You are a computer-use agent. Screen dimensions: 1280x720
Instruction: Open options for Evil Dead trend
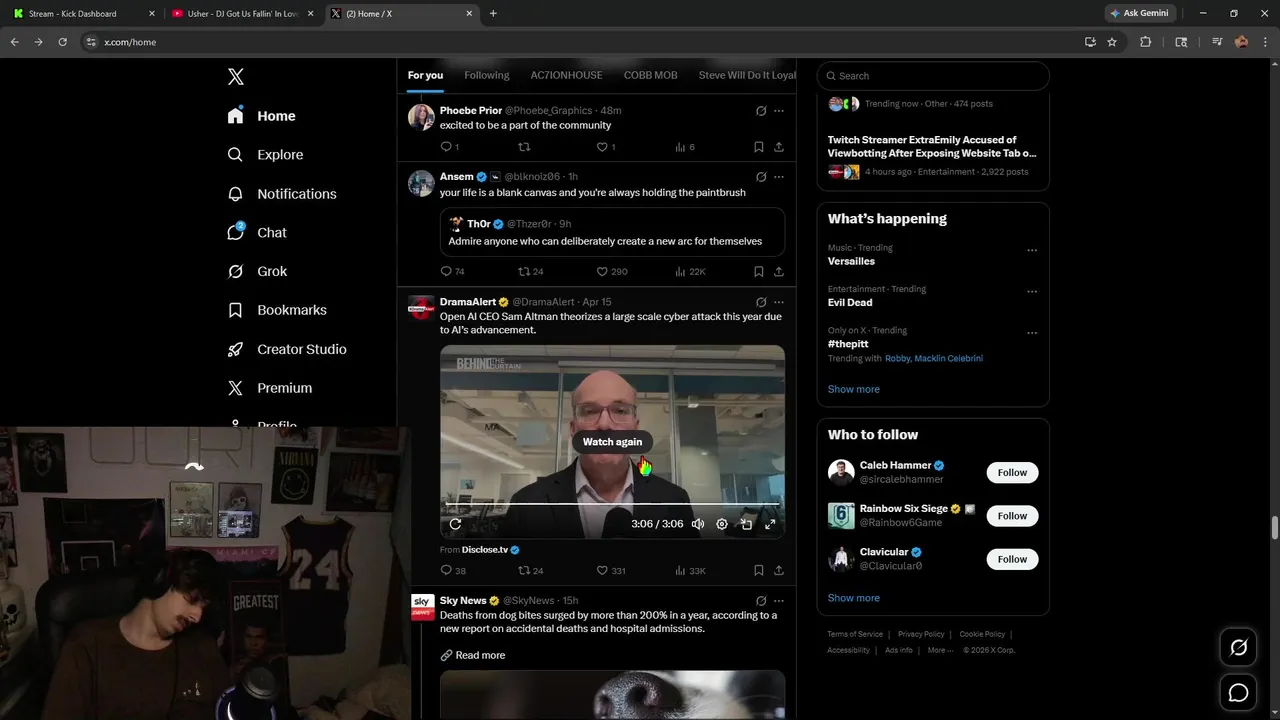[1032, 292]
